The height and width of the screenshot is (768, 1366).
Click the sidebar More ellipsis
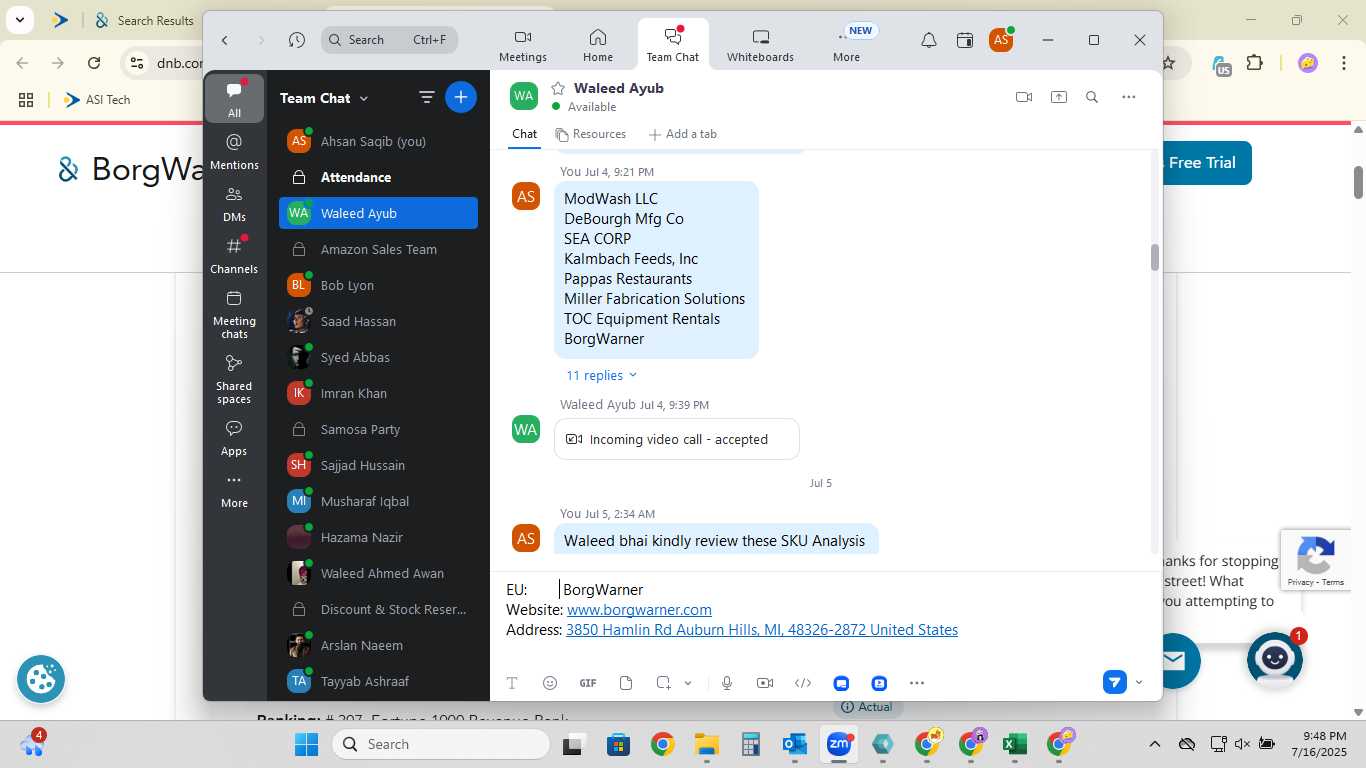[234, 489]
